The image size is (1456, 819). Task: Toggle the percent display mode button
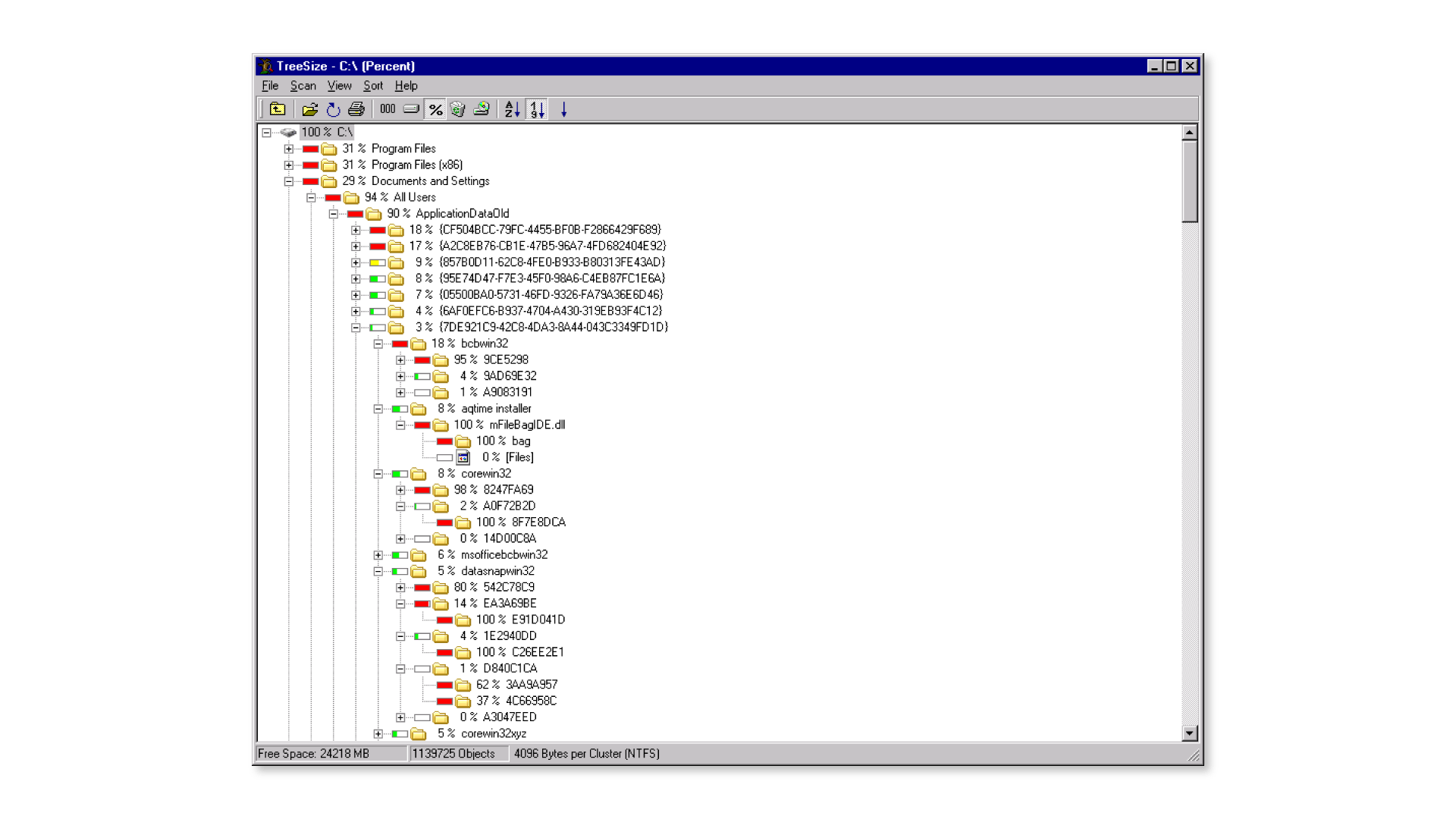point(435,109)
